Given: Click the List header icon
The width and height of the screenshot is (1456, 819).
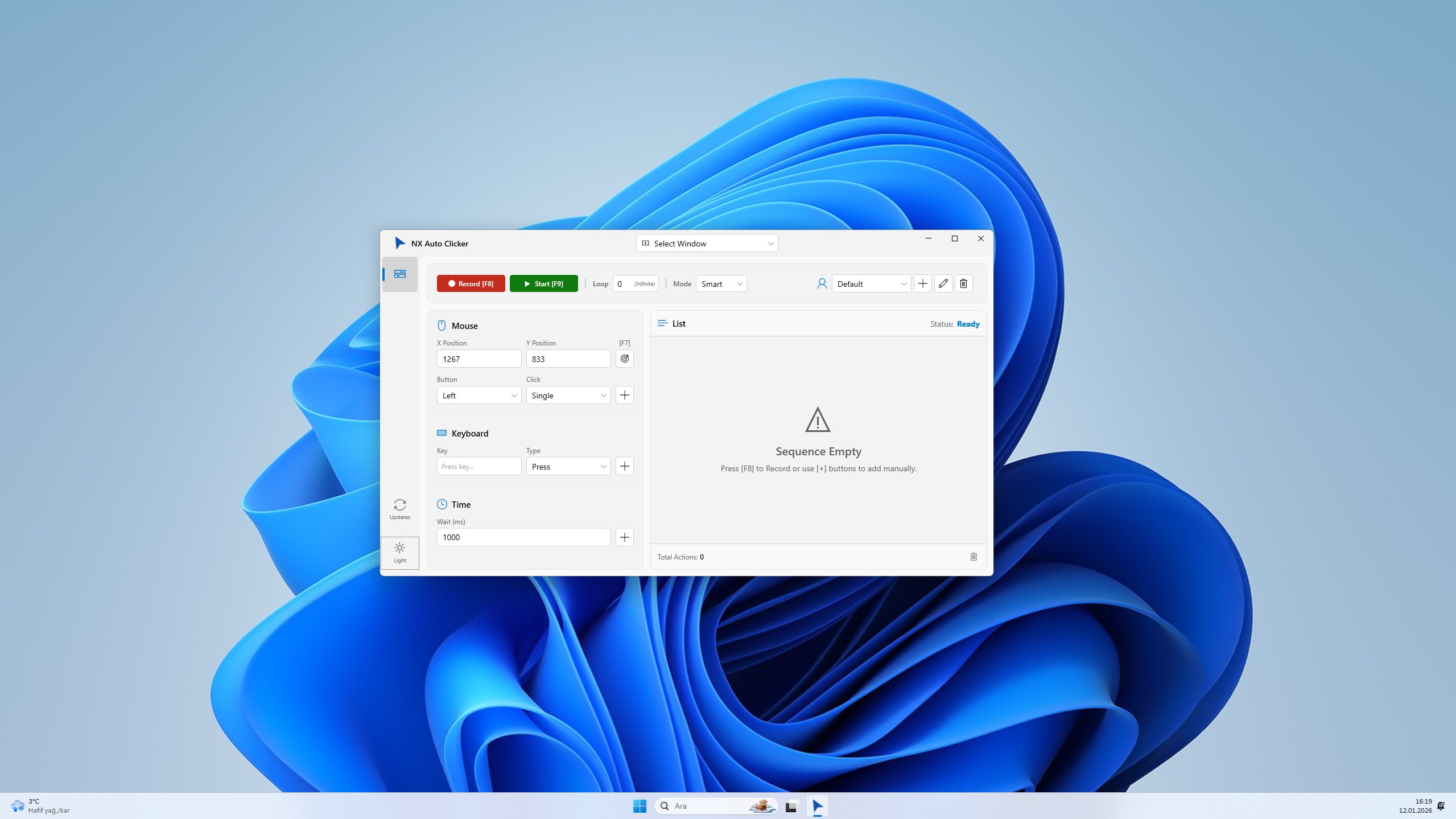Looking at the screenshot, I should pyautogui.click(x=662, y=323).
